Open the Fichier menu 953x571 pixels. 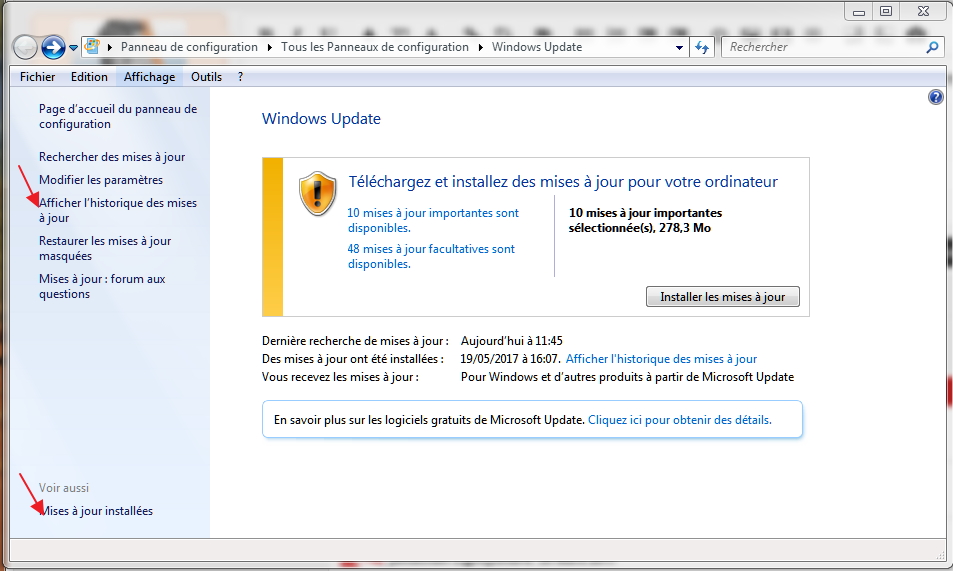37,77
